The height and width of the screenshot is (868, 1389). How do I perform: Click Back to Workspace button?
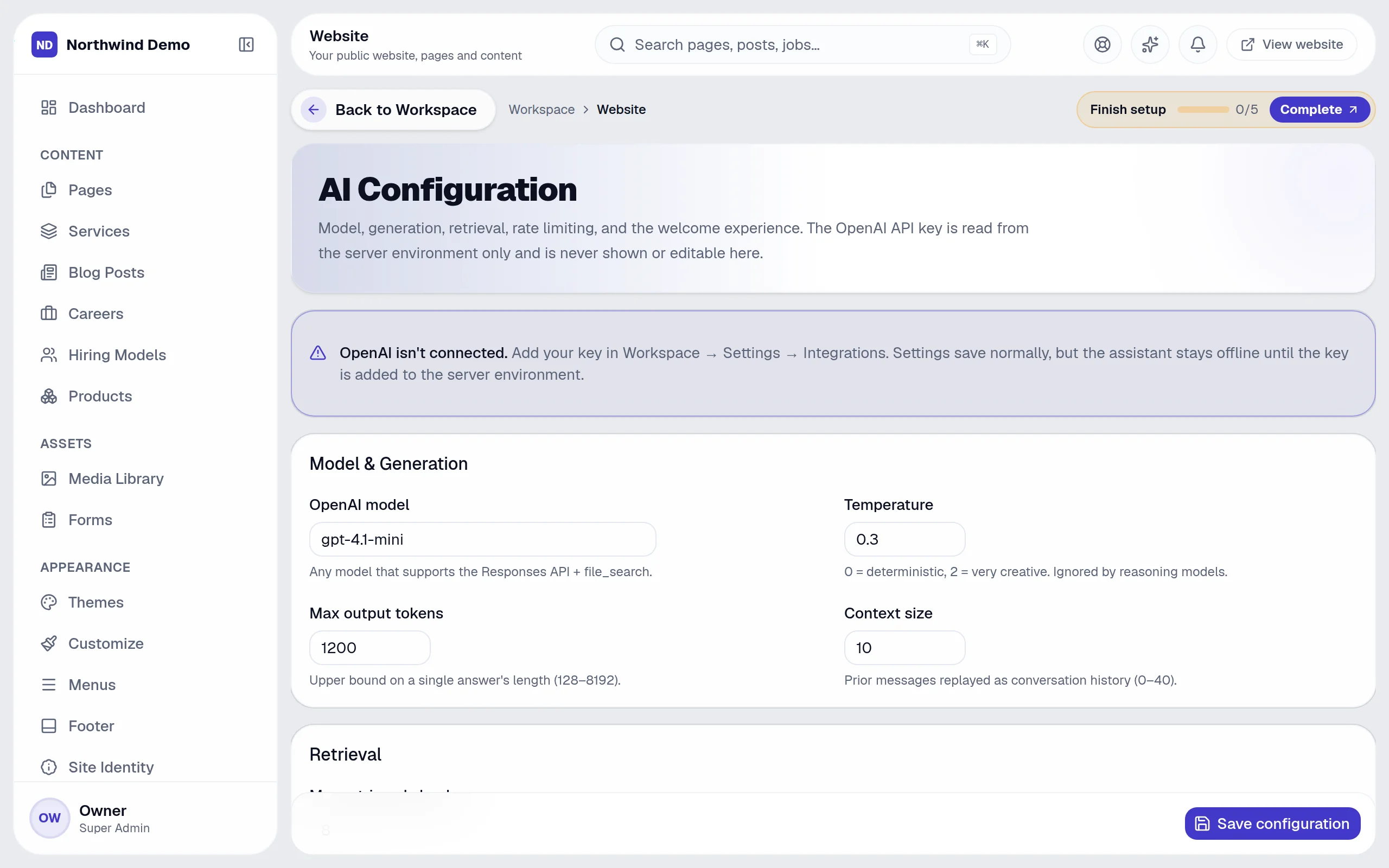point(393,110)
